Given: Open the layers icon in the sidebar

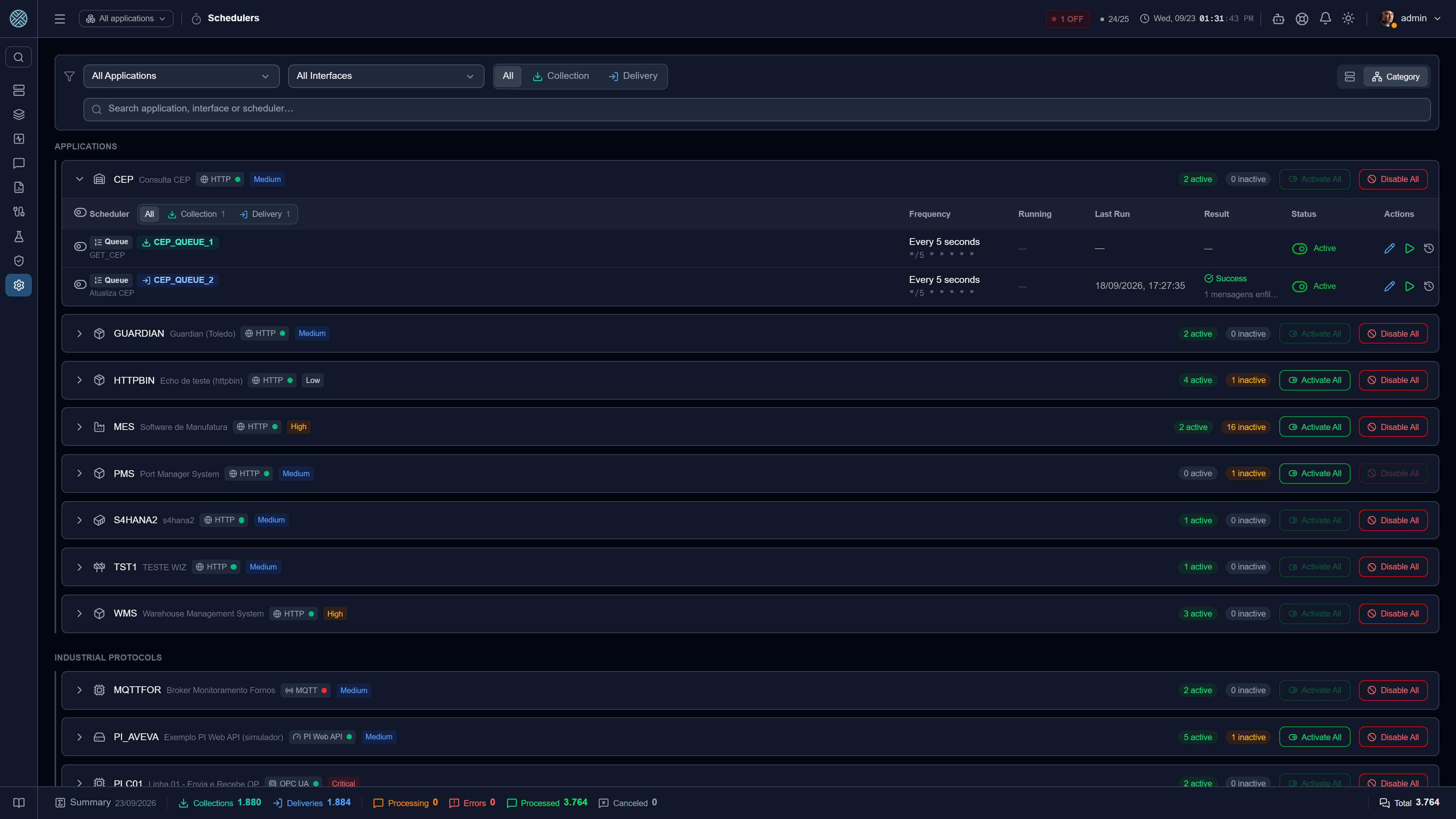Looking at the screenshot, I should (19, 114).
